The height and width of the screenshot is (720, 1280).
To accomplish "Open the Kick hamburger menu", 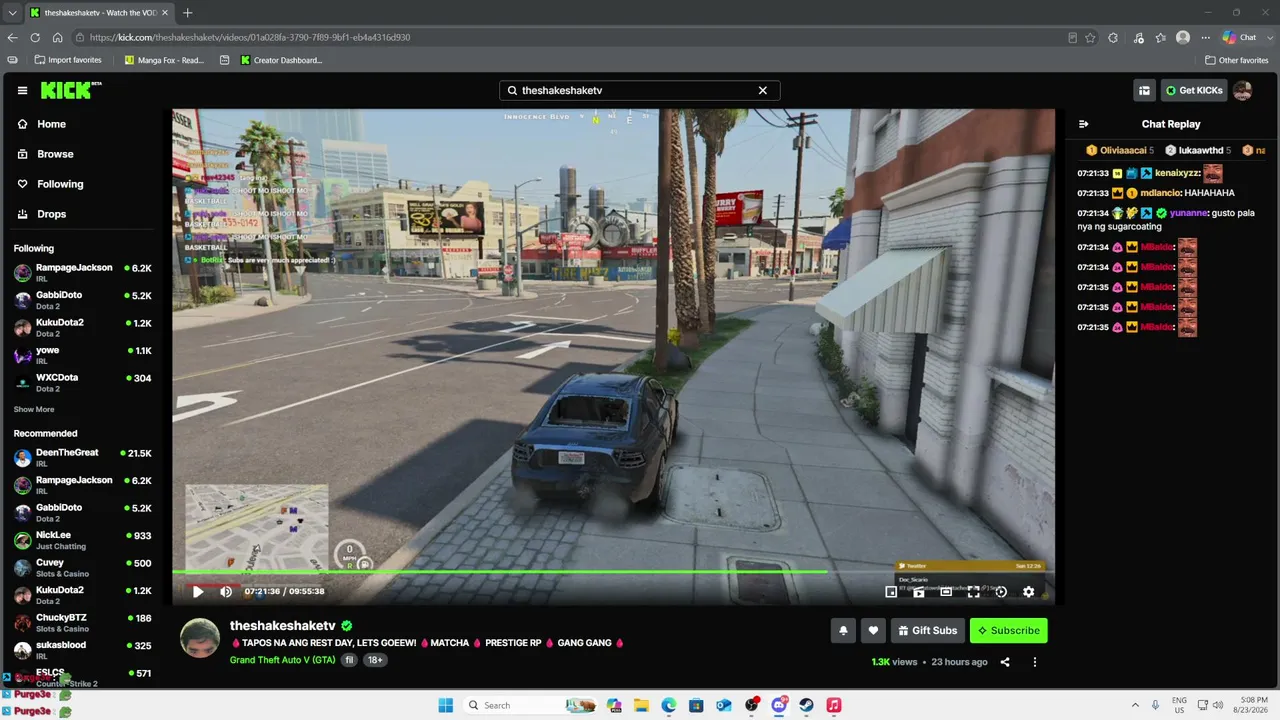I will 22,90.
